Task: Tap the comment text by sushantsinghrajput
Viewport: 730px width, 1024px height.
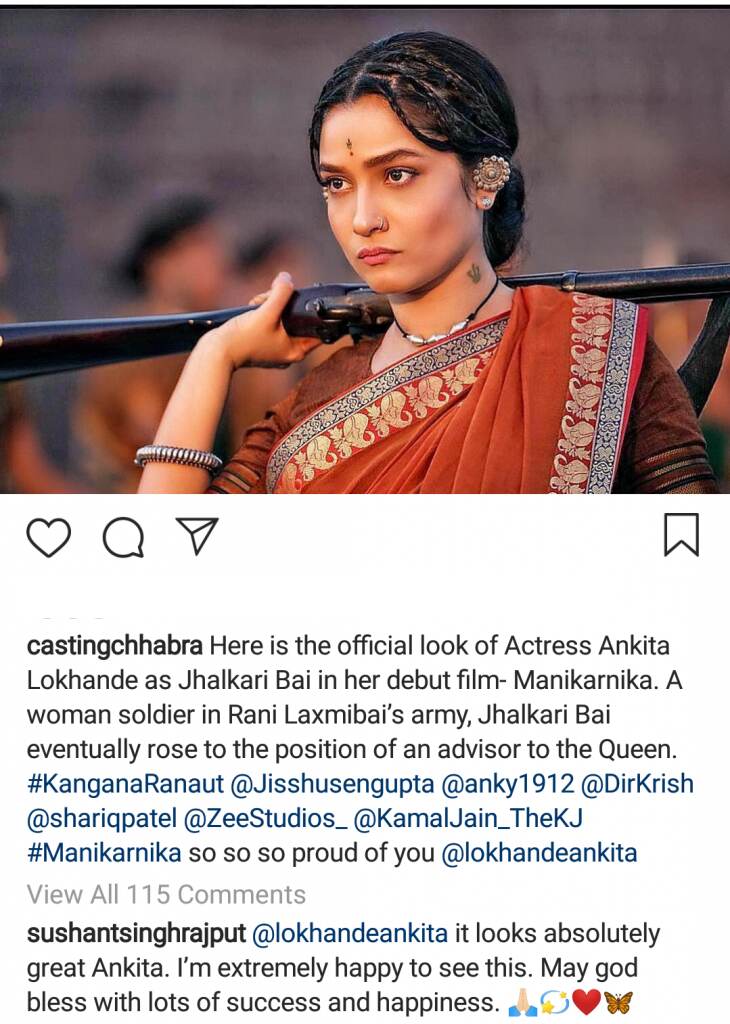Action: tap(332, 968)
